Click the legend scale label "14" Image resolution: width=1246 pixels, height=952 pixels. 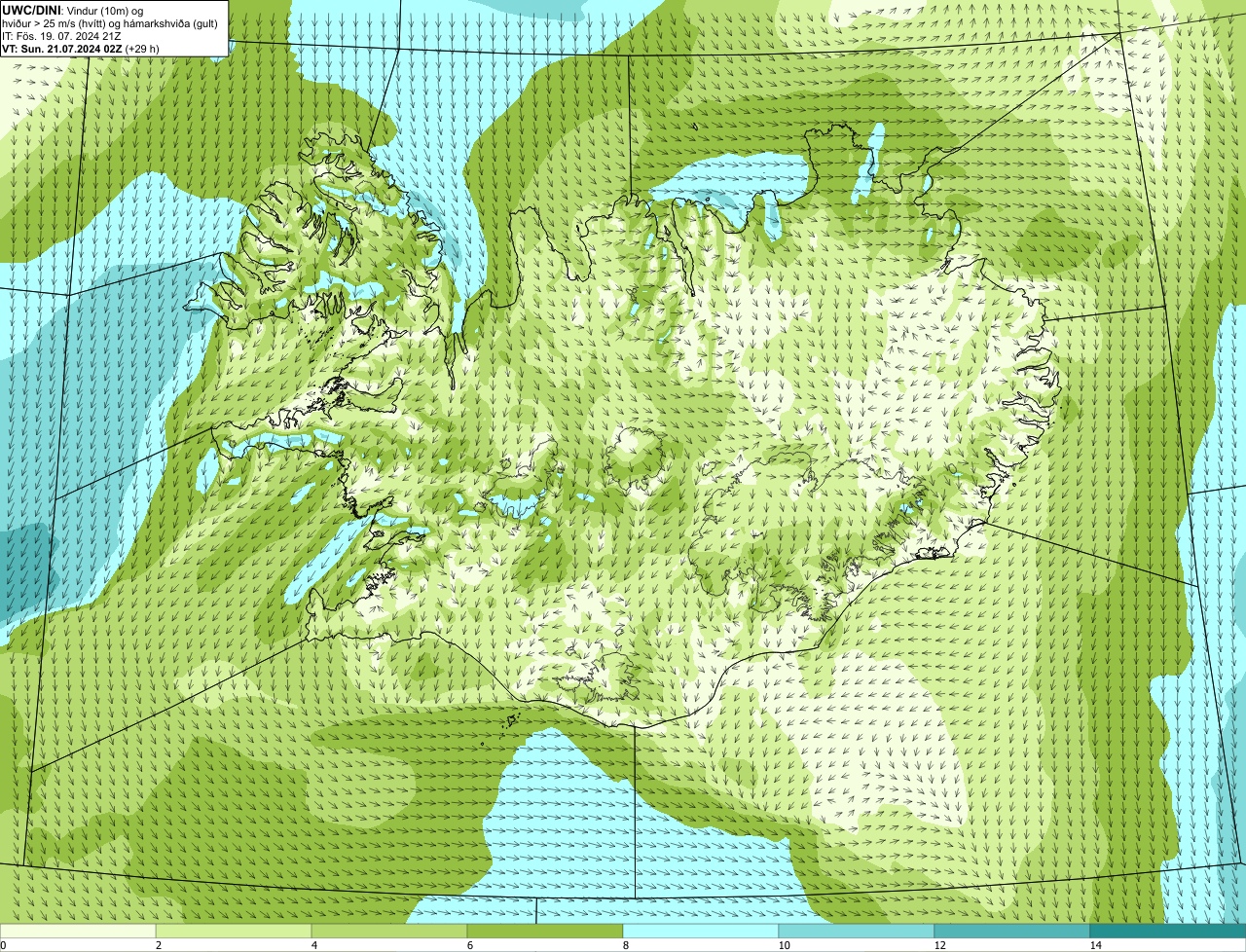click(x=1095, y=945)
